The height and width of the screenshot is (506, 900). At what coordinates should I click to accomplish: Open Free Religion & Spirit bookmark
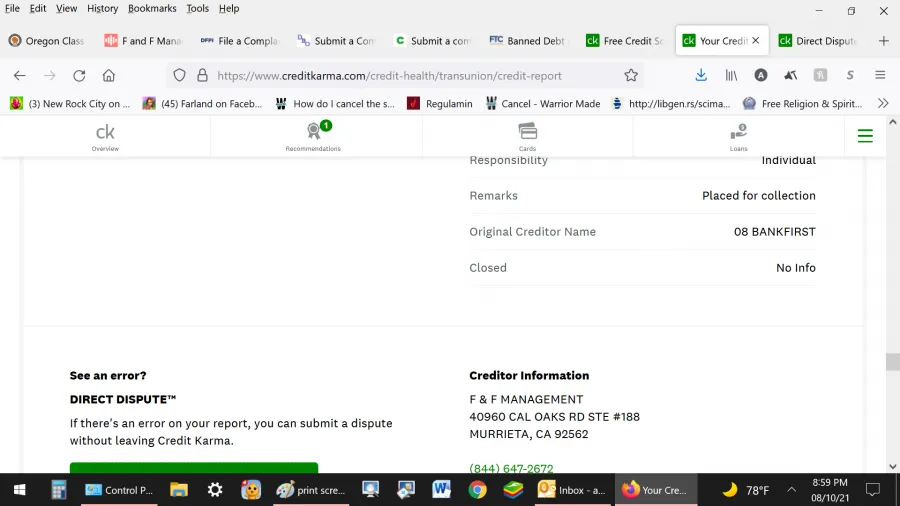coord(802,103)
